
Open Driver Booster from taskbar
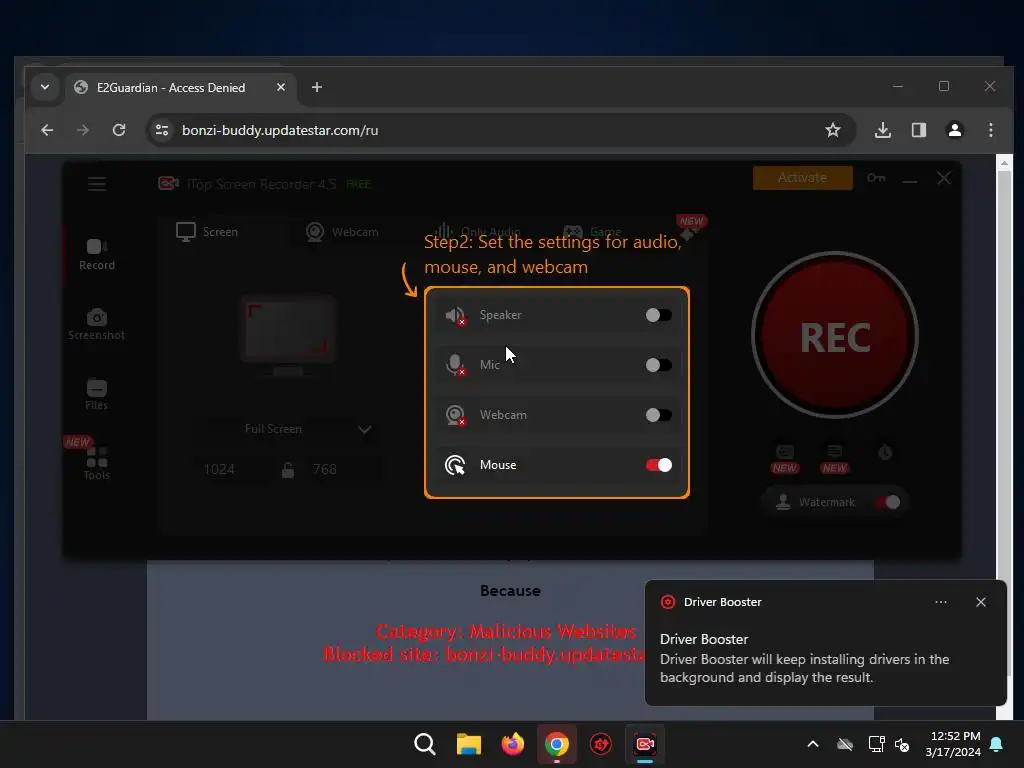[x=601, y=744]
